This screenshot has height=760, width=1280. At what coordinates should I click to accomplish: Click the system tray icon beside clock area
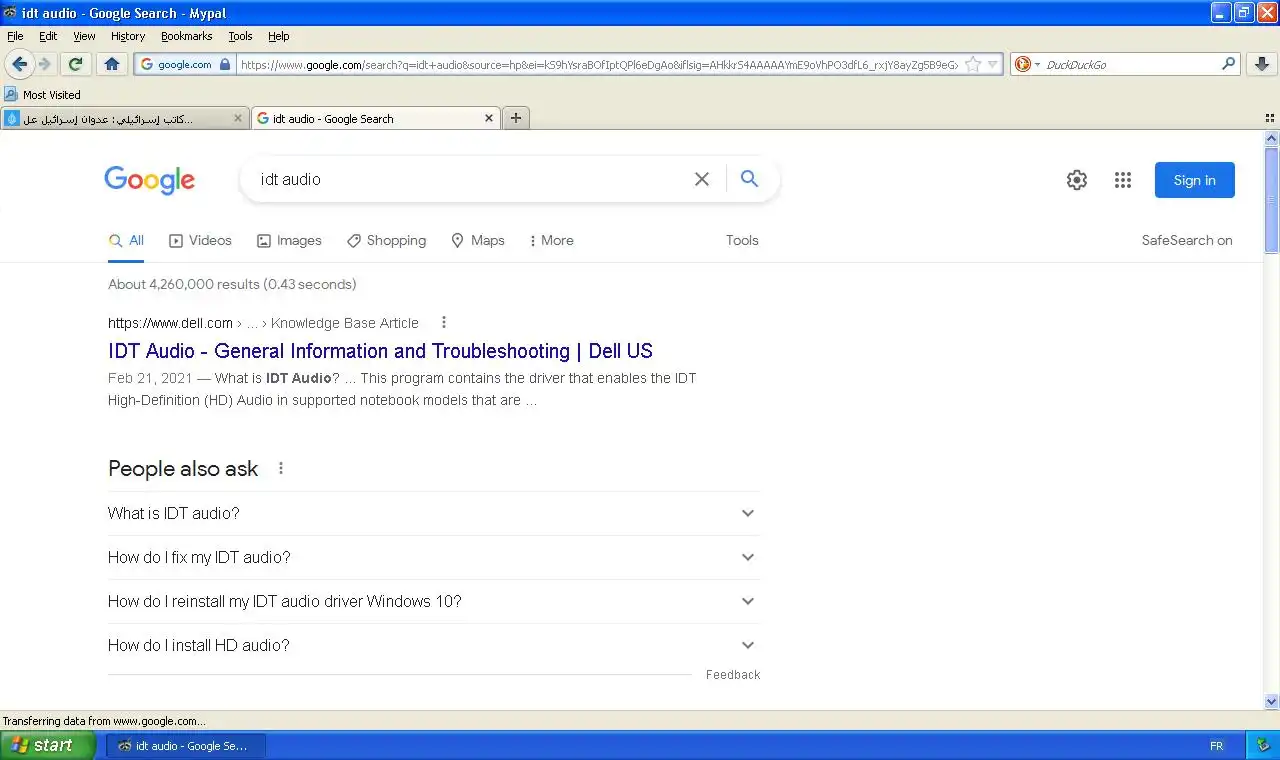(1263, 746)
